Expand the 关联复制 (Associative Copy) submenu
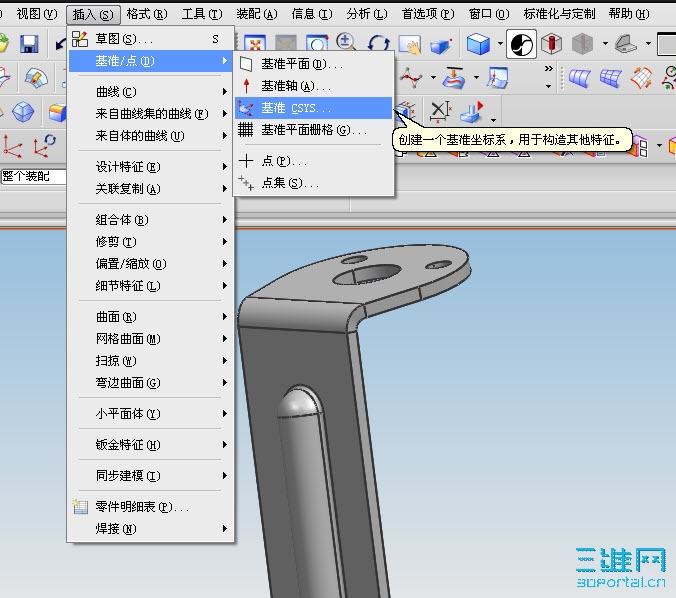This screenshot has height=598, width=676. pyautogui.click(x=151, y=188)
